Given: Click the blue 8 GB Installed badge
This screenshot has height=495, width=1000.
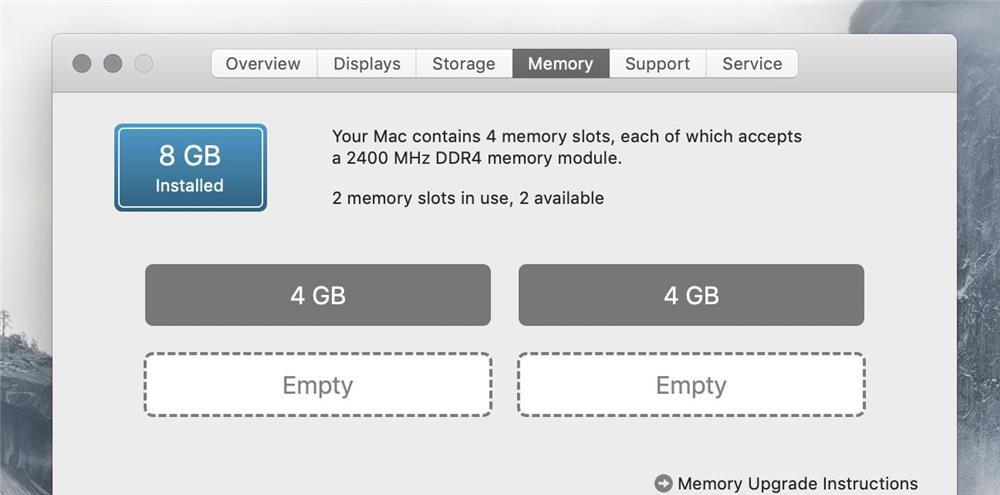Looking at the screenshot, I should pyautogui.click(x=190, y=168).
